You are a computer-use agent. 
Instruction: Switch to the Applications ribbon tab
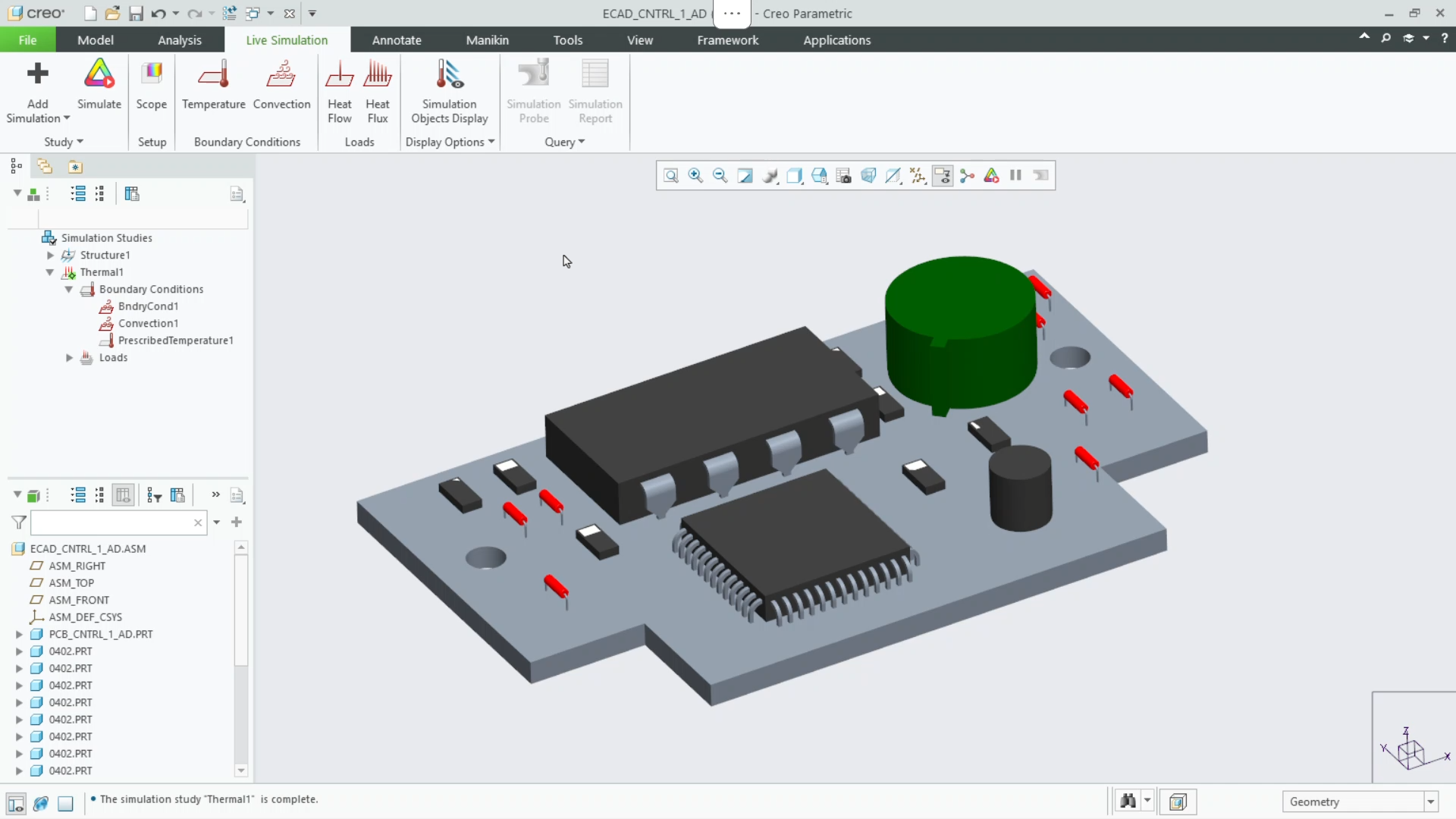836,39
